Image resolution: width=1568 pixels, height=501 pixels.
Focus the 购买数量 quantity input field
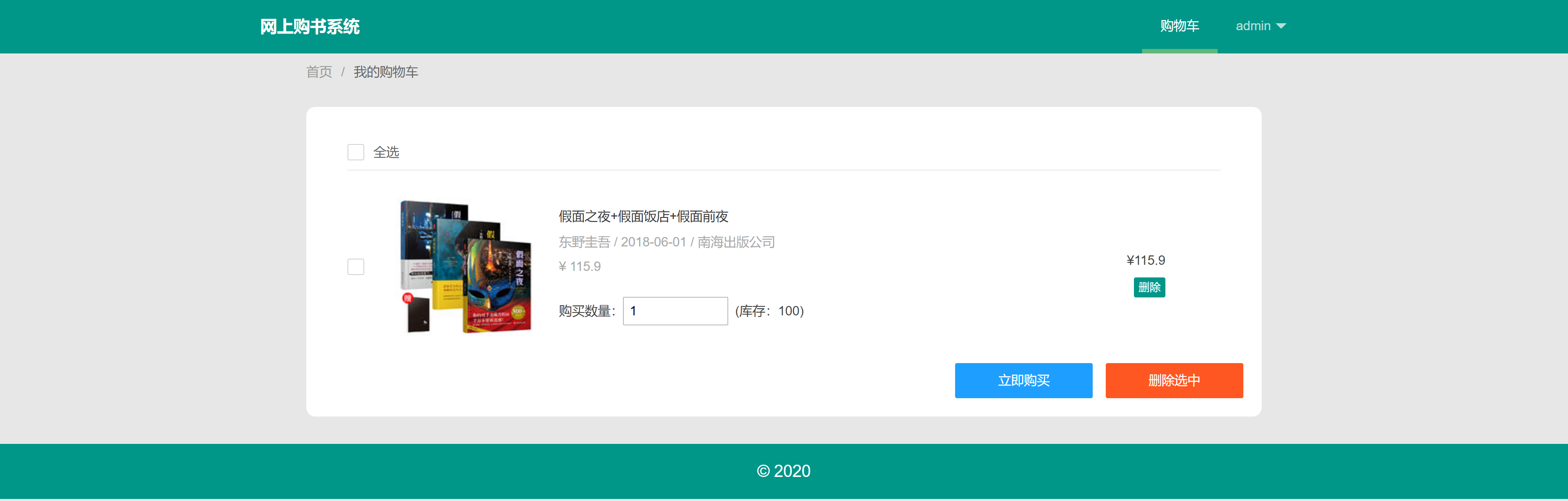coord(675,311)
